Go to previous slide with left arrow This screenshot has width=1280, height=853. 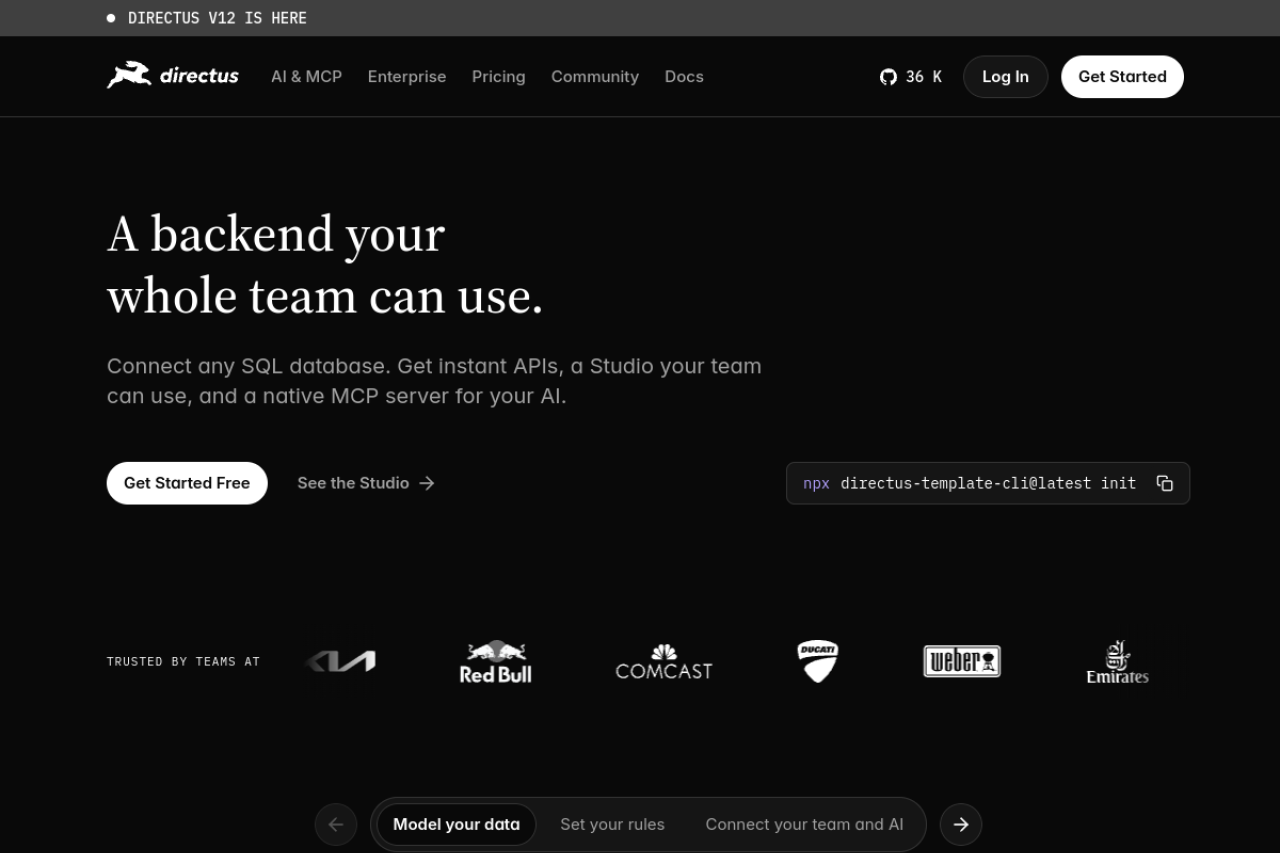(336, 824)
